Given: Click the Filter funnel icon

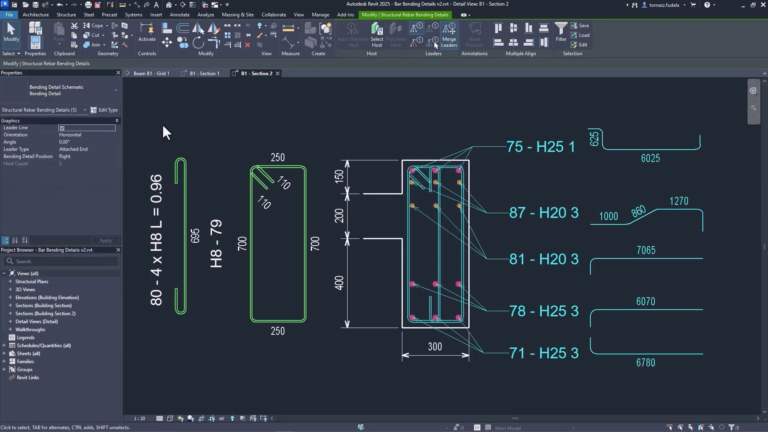Looking at the screenshot, I should (561, 32).
